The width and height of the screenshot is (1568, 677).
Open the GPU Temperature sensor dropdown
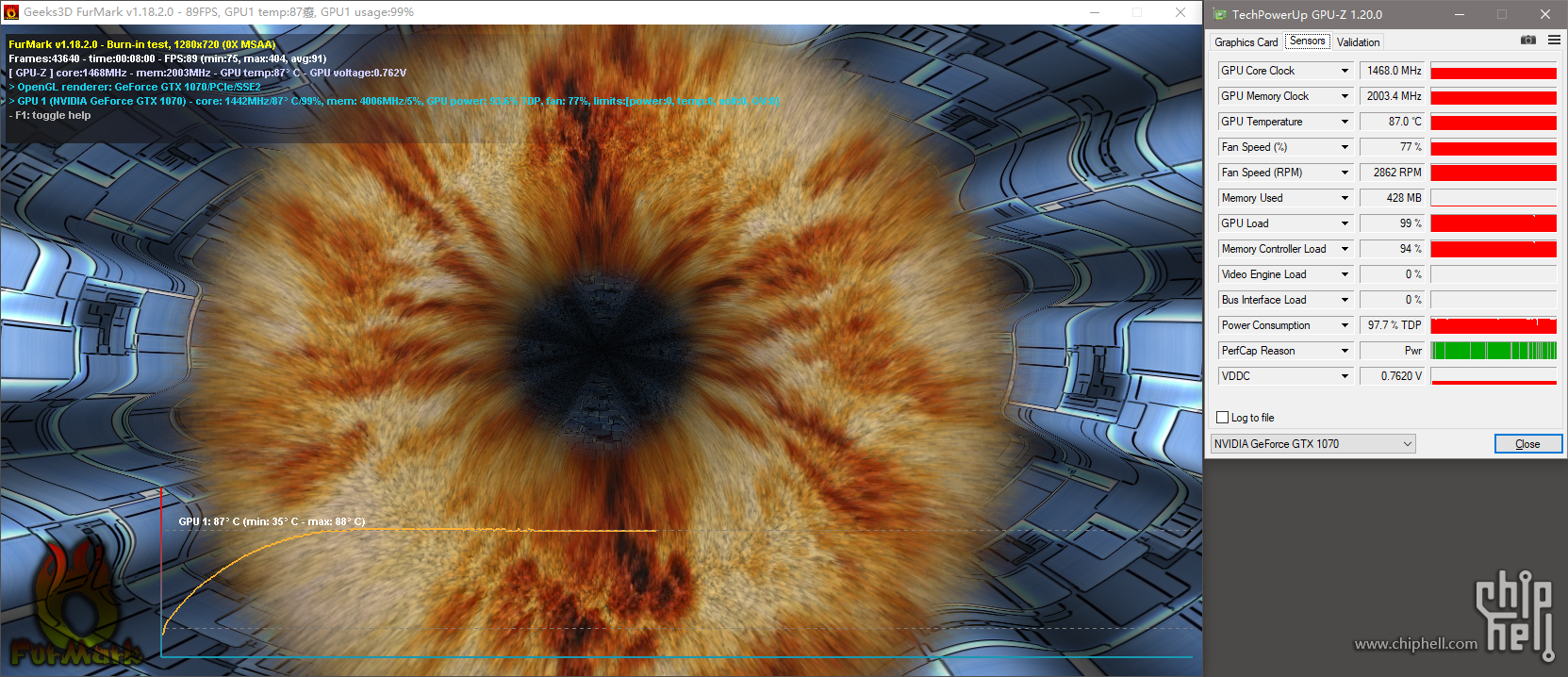(x=1345, y=122)
